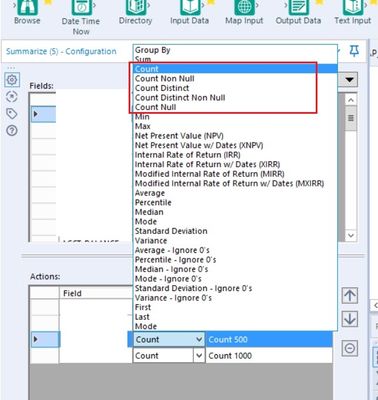Open dropdown arrow right of Fields
The image size is (378, 400).
(x=349, y=80)
